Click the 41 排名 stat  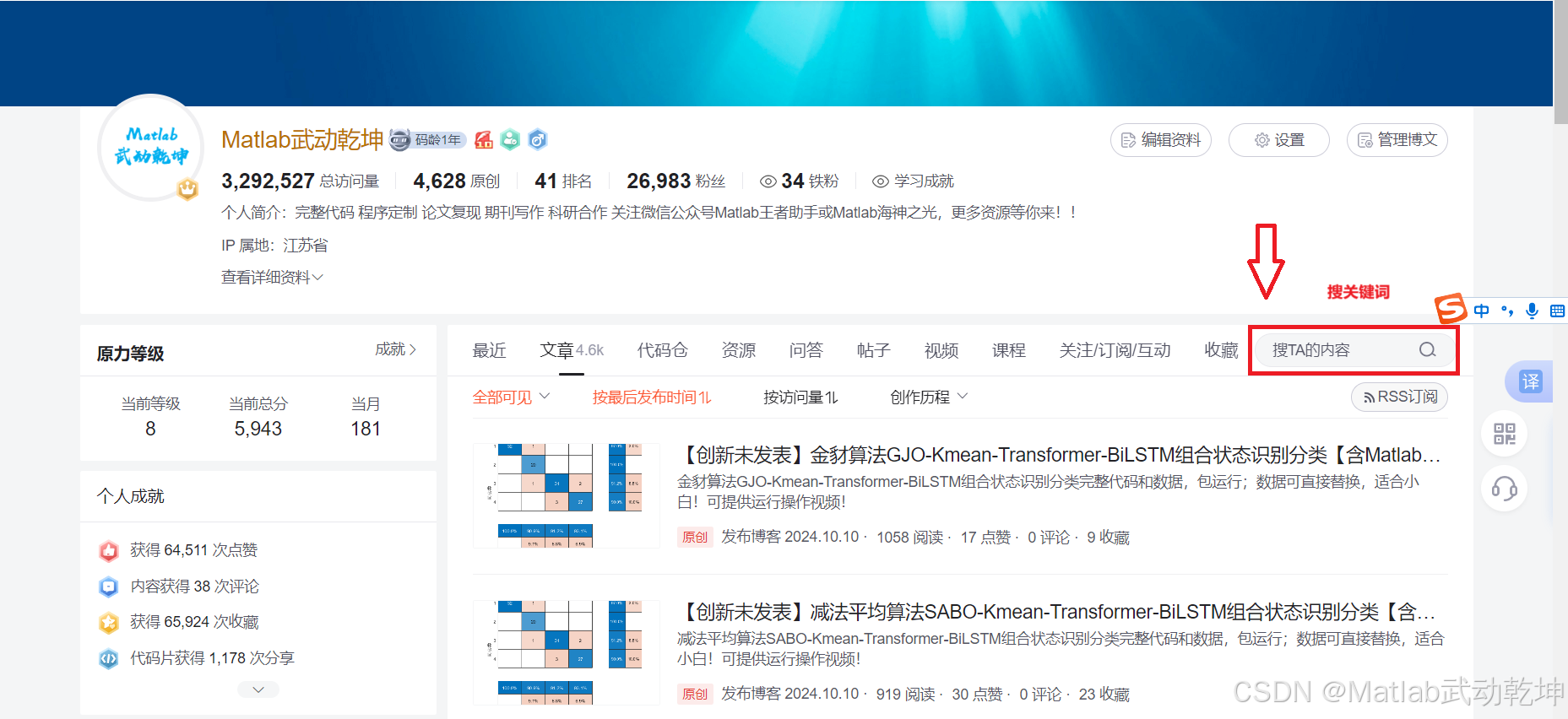pyautogui.click(x=563, y=181)
